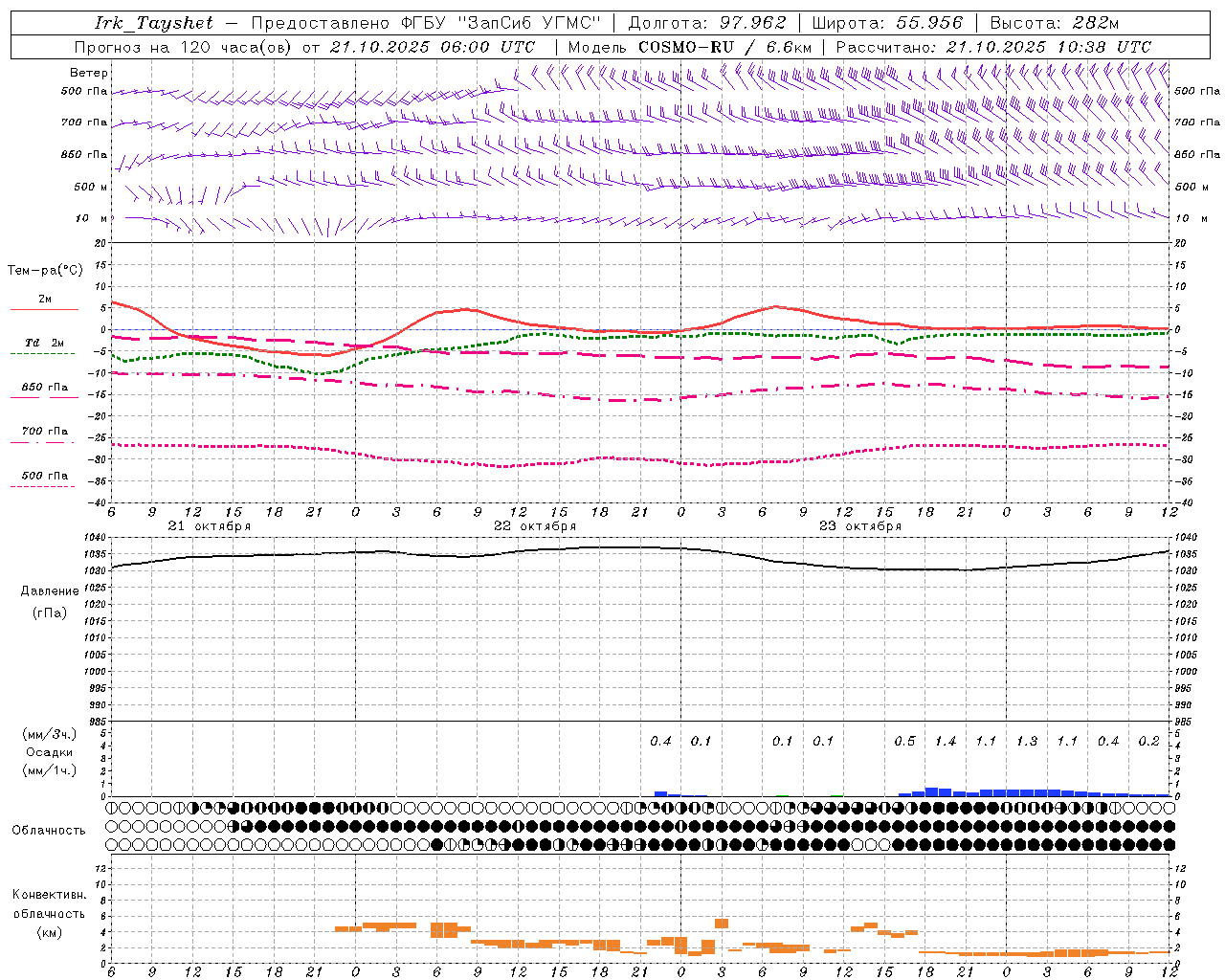Select the Осадки panel label
Screen dimensions: 1225x980
50,752
